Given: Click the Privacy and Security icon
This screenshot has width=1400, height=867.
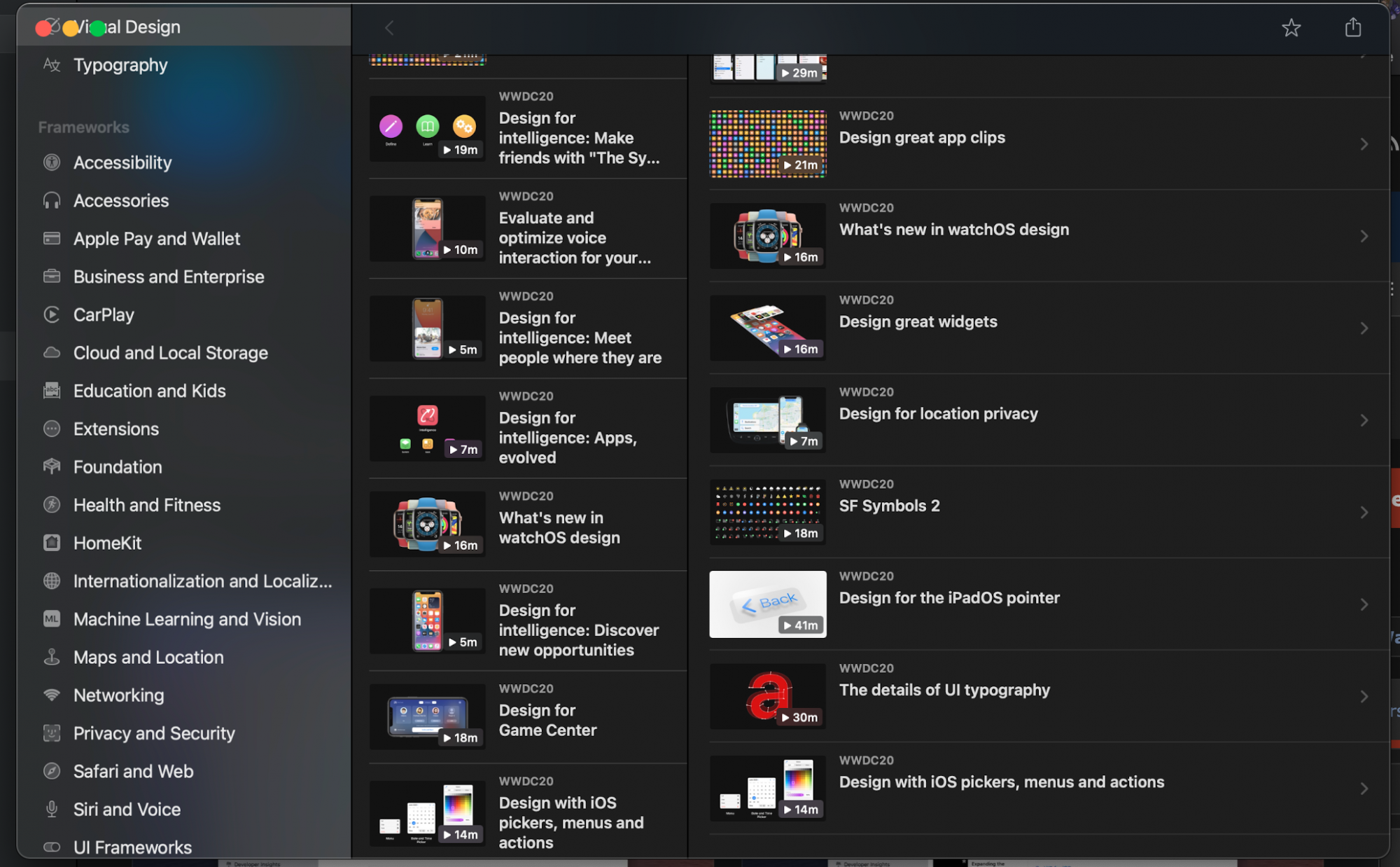Looking at the screenshot, I should [x=52, y=733].
